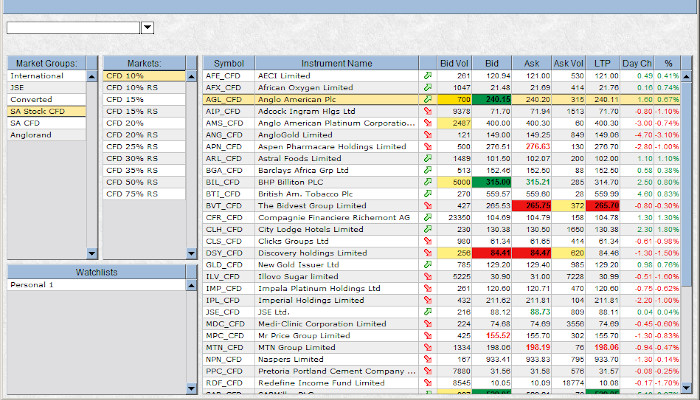Sort the table by the Symbol column header
Image resolution: width=700 pixels, height=400 pixels.
tap(228, 63)
